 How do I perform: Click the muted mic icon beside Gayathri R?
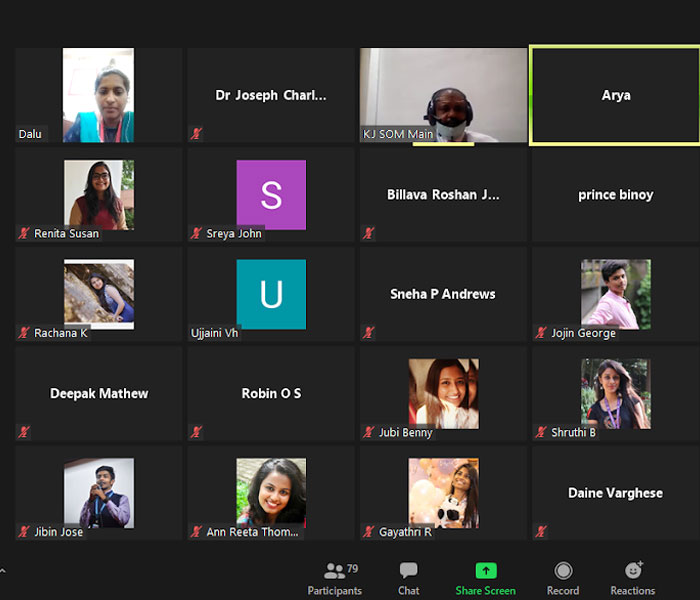368,531
